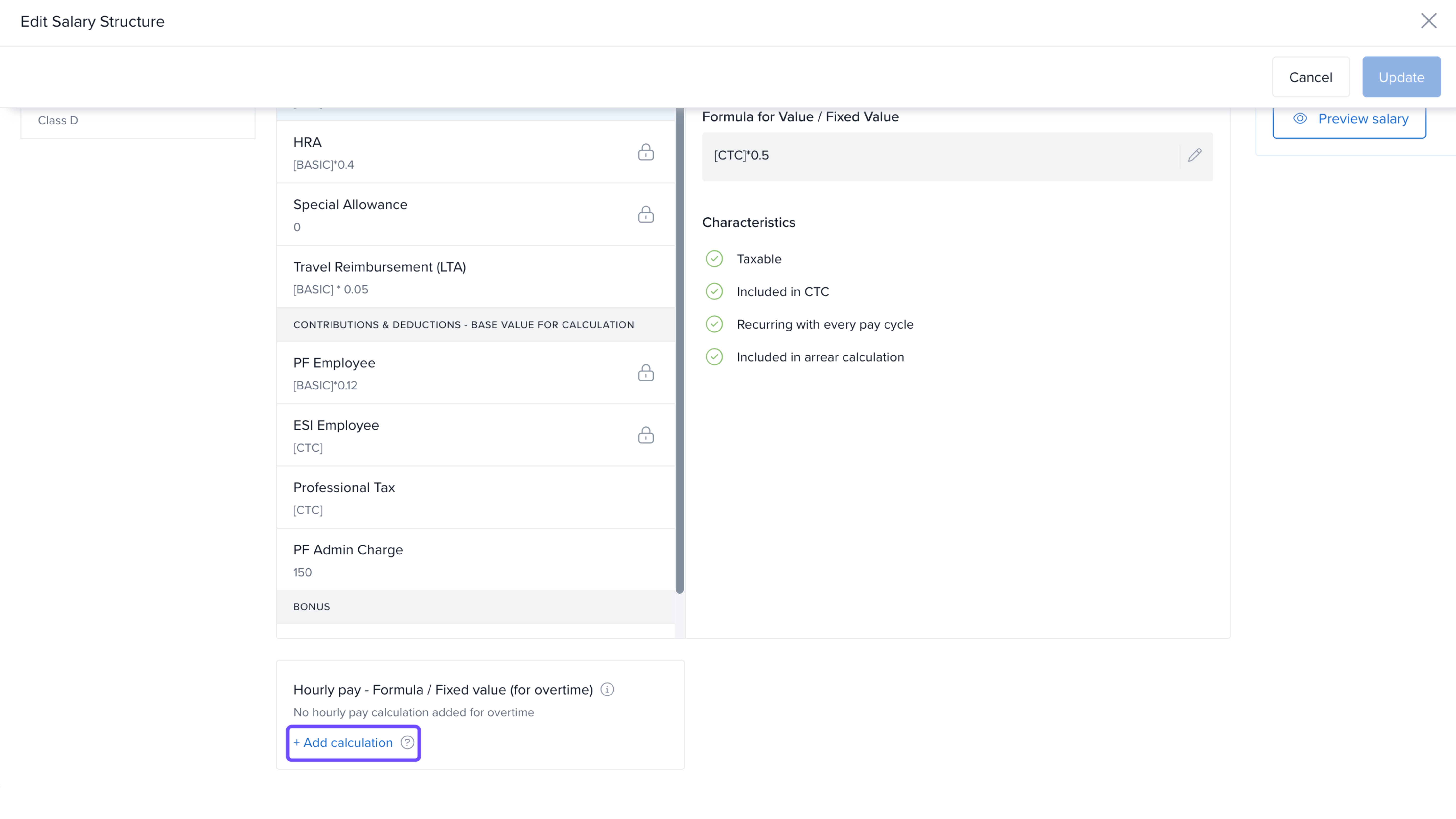The width and height of the screenshot is (1456, 819).
Task: Click the lock icon next to HRA
Action: click(x=645, y=152)
